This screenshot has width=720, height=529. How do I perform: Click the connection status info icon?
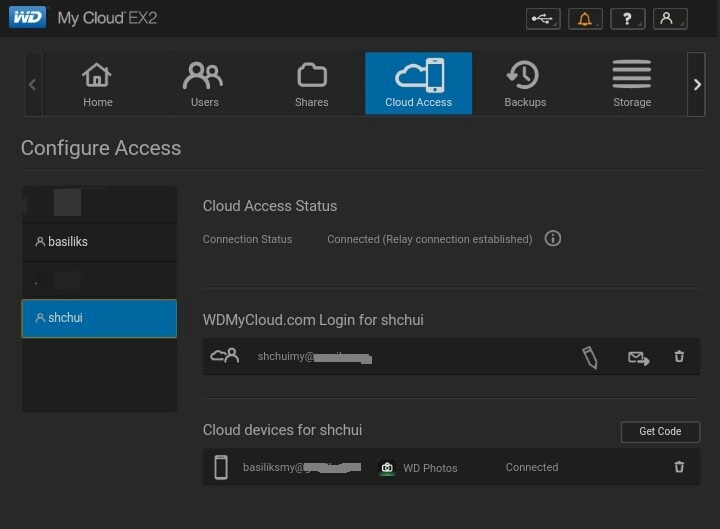click(x=553, y=239)
